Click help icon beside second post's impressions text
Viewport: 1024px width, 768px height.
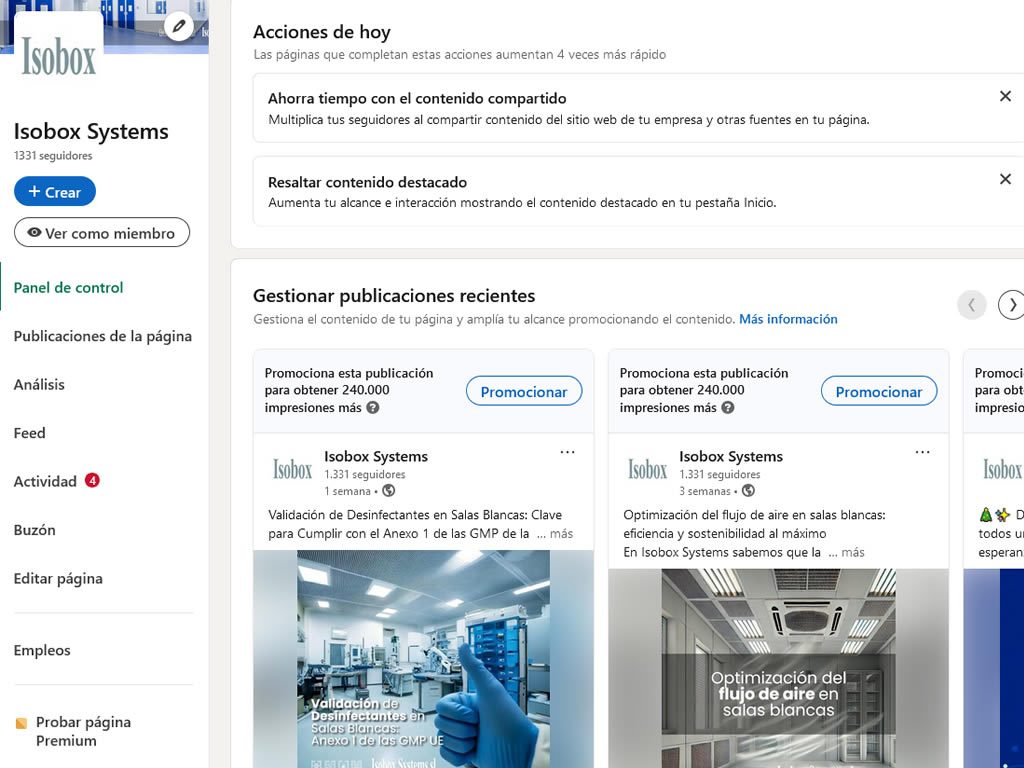pos(728,408)
